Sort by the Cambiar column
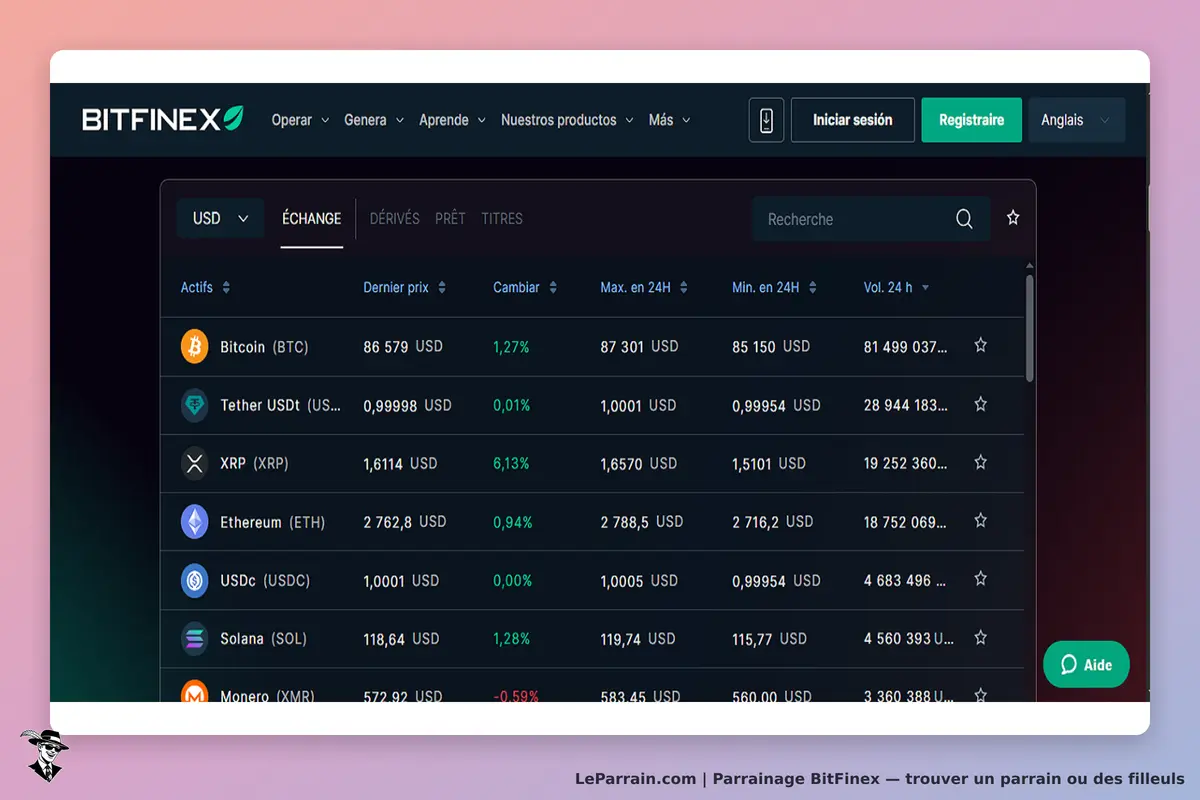Viewport: 1200px width, 800px height. click(525, 287)
